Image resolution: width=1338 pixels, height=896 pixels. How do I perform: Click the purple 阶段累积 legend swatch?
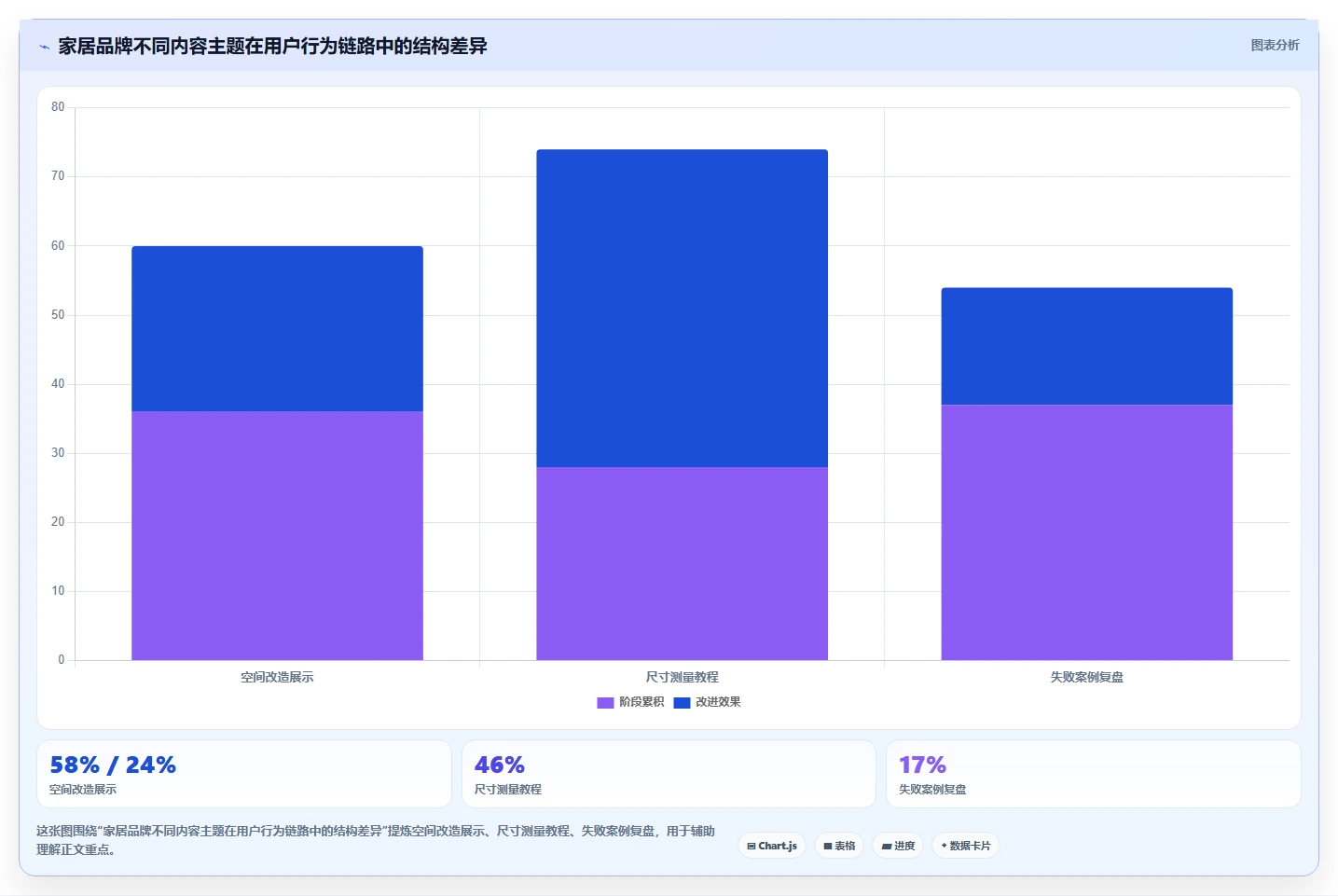pos(605,702)
